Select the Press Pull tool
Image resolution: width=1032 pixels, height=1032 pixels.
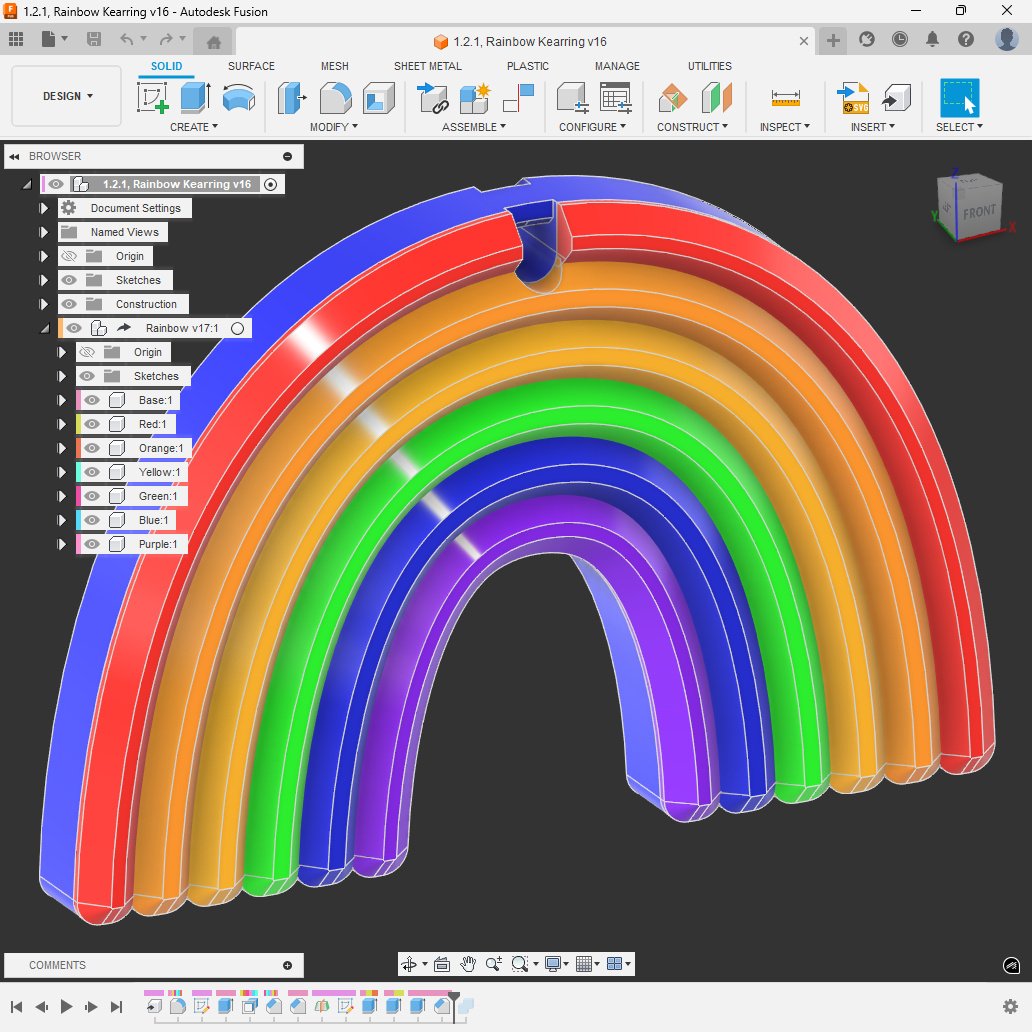pyautogui.click(x=292, y=98)
